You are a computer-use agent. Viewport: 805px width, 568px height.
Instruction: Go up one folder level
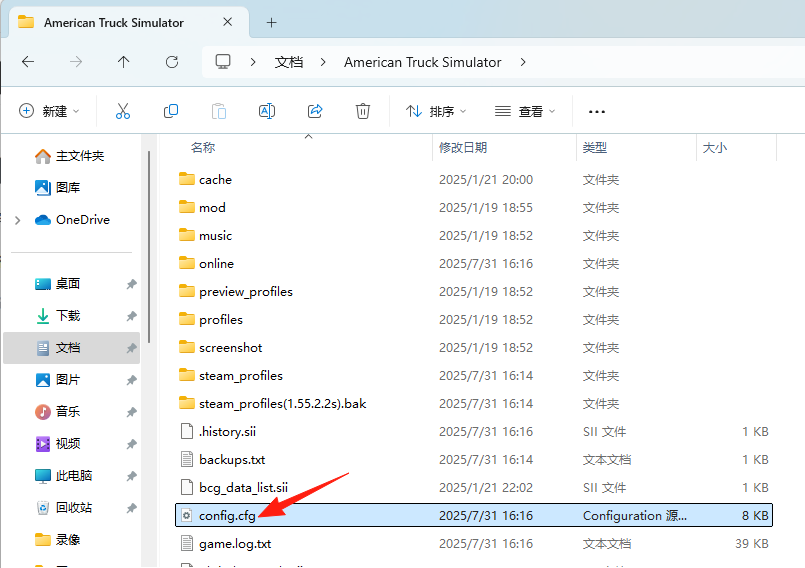tap(123, 62)
